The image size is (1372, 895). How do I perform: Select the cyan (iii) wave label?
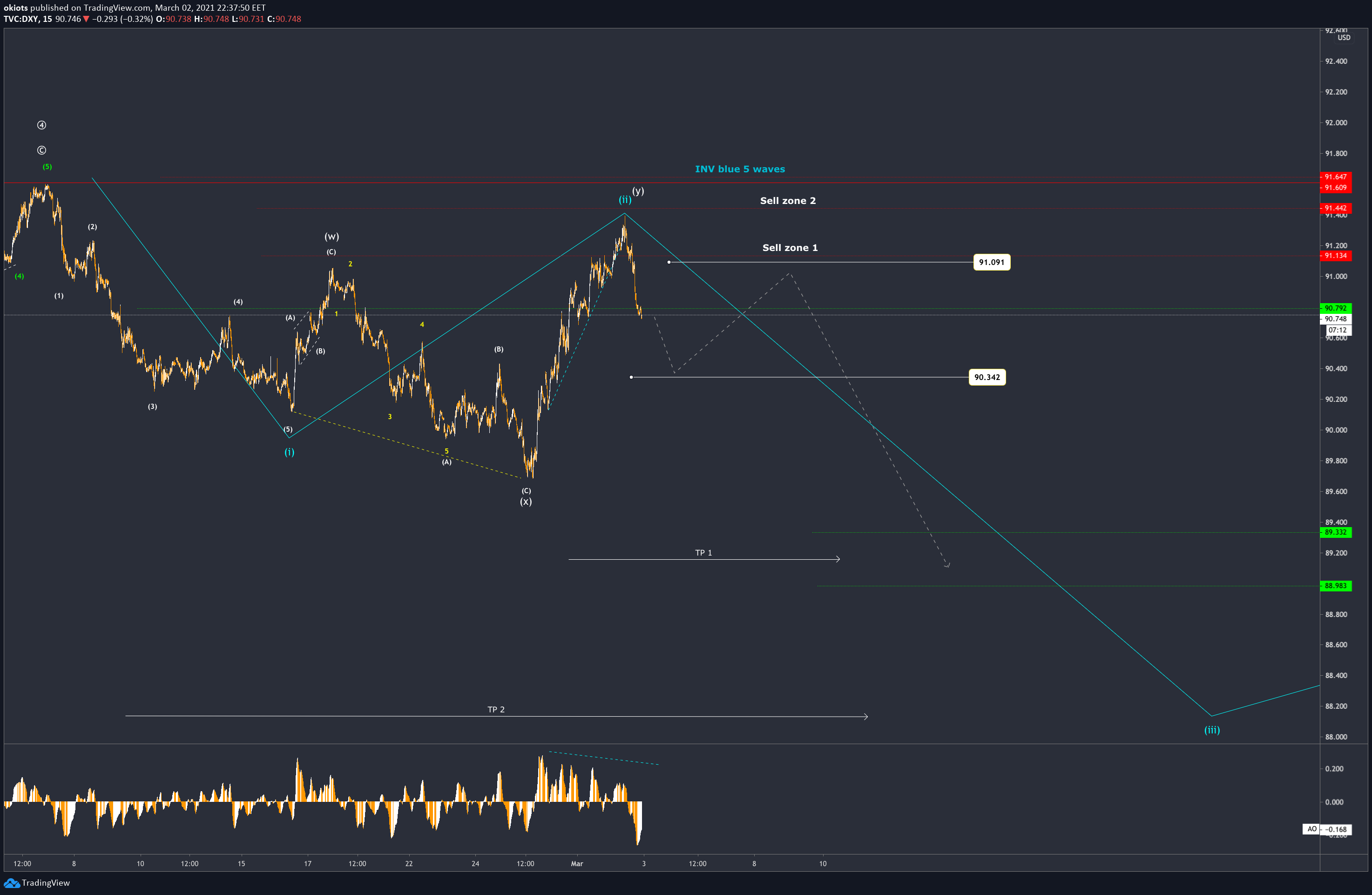(x=1212, y=730)
